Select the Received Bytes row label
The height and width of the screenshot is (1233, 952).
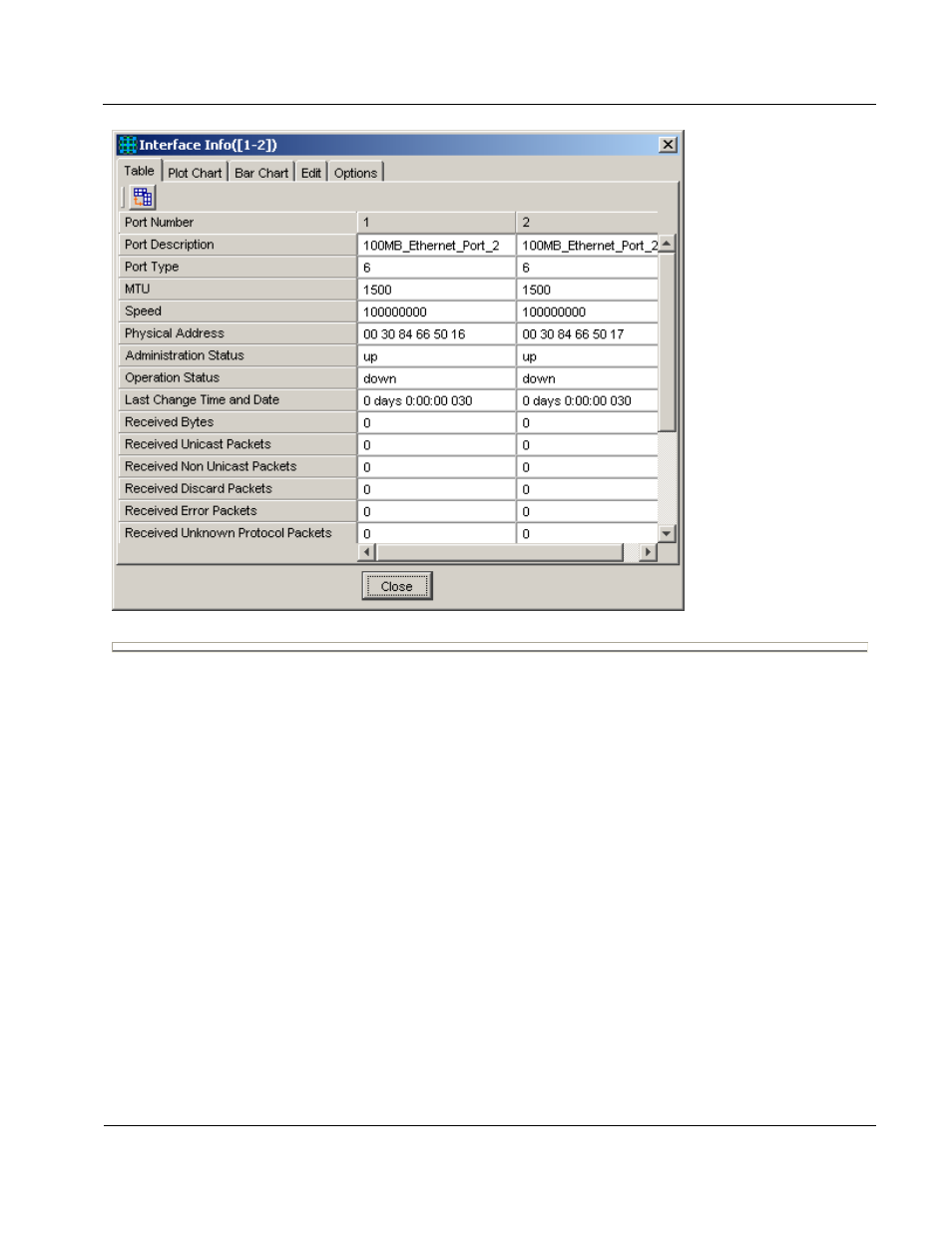click(x=237, y=422)
